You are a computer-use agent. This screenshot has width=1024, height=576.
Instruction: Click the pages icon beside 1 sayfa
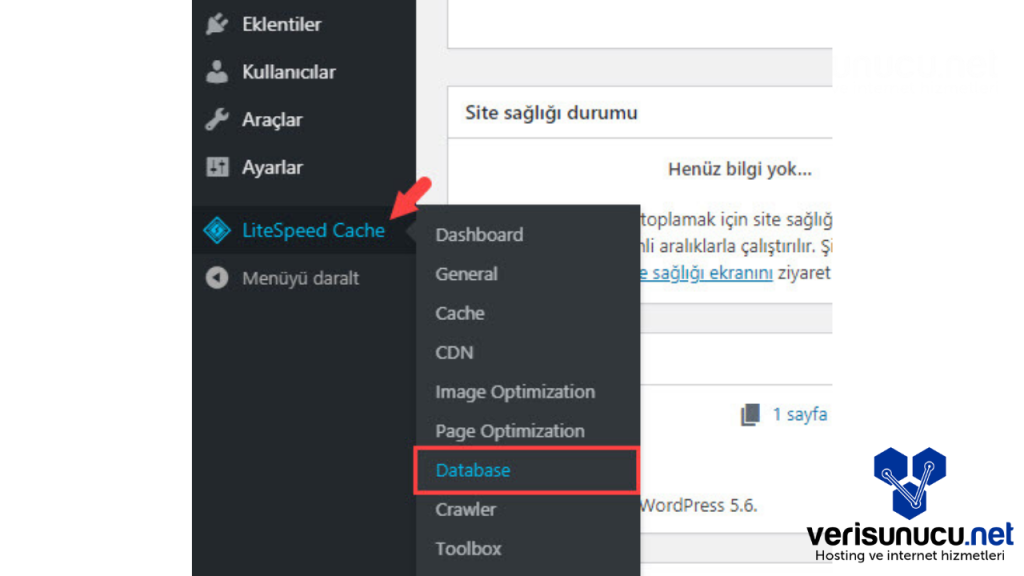tap(750, 415)
